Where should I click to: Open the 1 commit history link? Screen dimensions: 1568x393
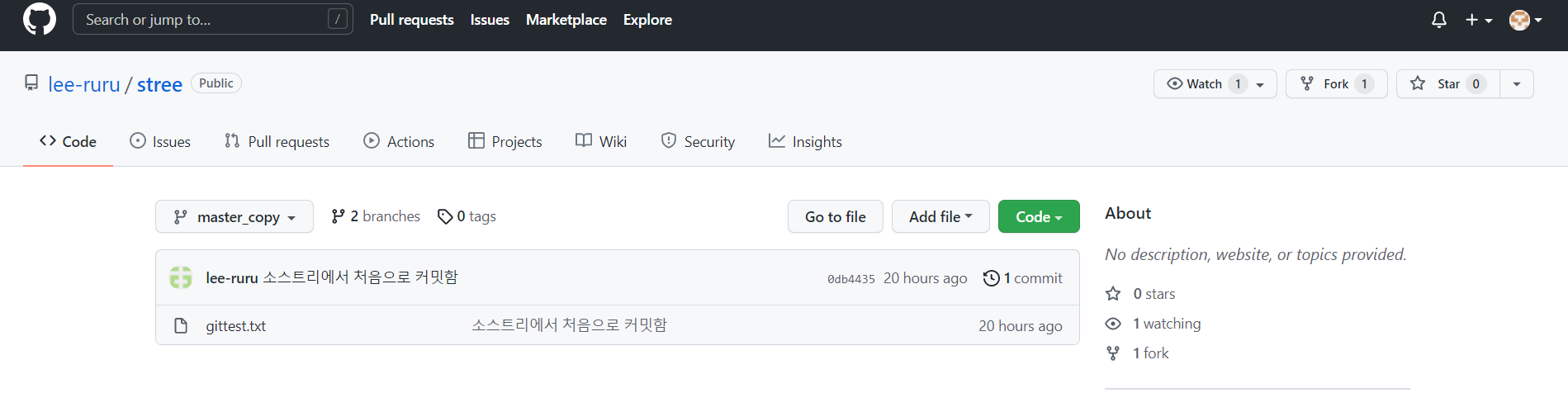point(1023,278)
